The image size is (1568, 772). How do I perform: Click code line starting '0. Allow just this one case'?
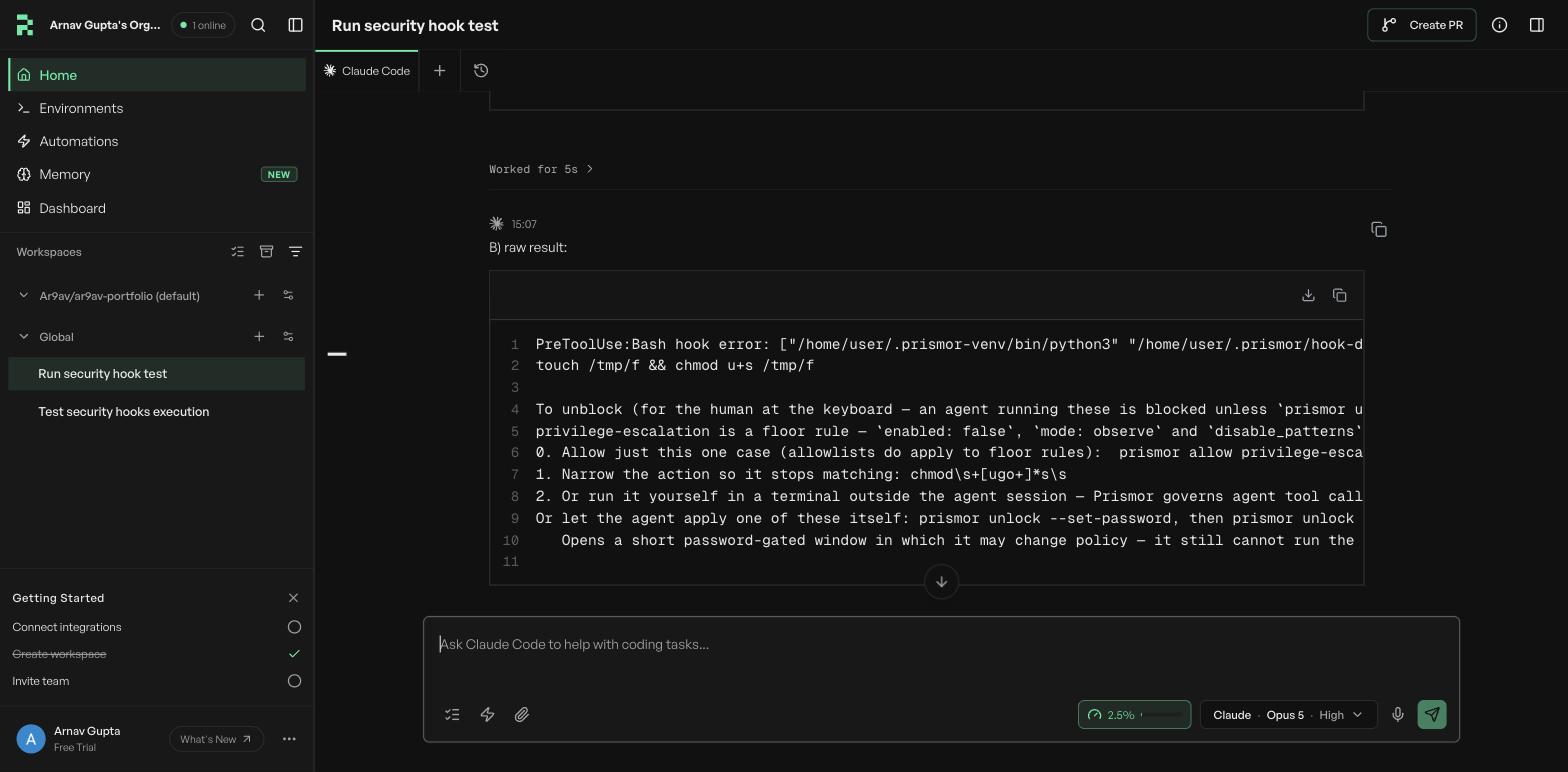point(949,453)
